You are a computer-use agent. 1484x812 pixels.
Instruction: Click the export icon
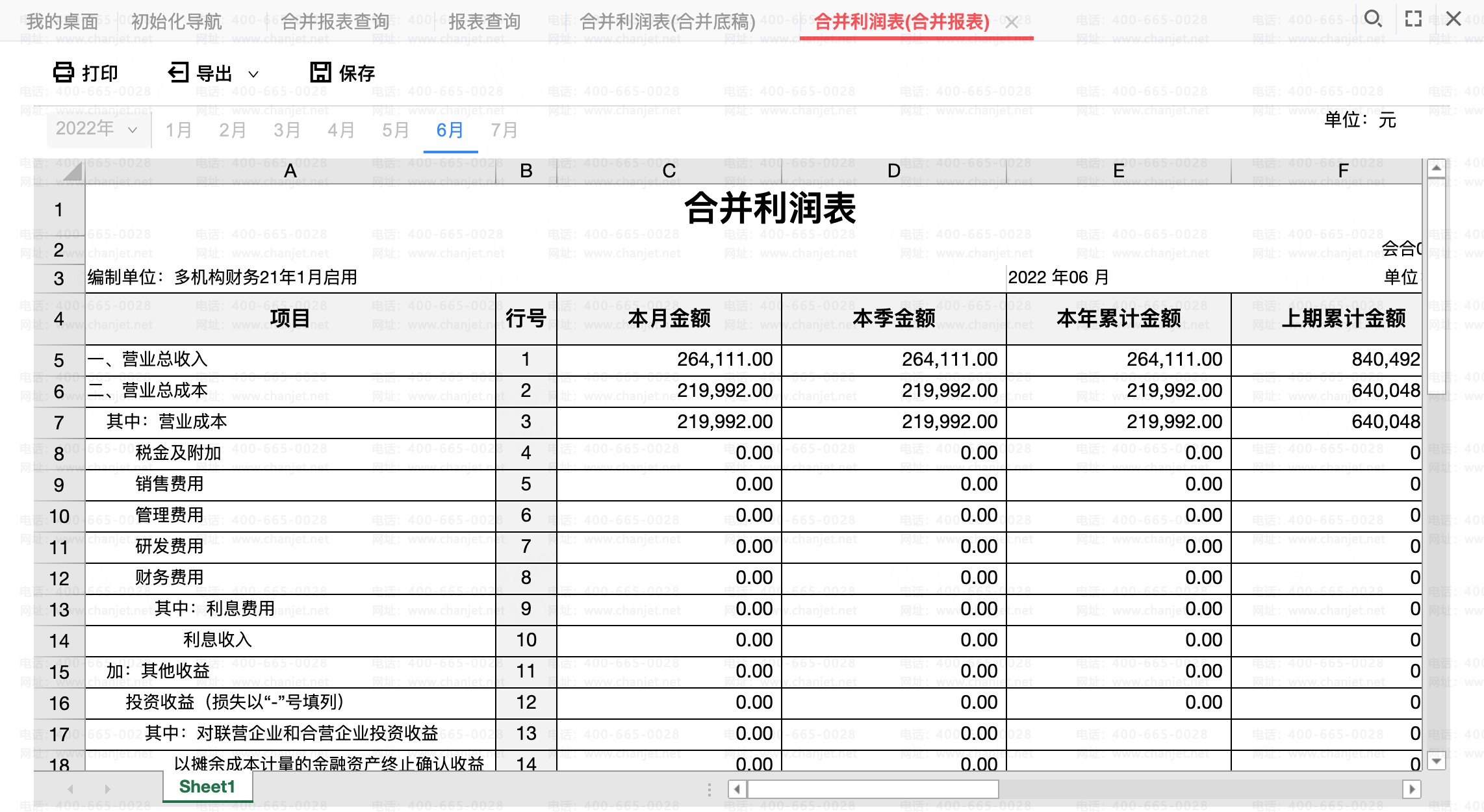click(x=178, y=72)
